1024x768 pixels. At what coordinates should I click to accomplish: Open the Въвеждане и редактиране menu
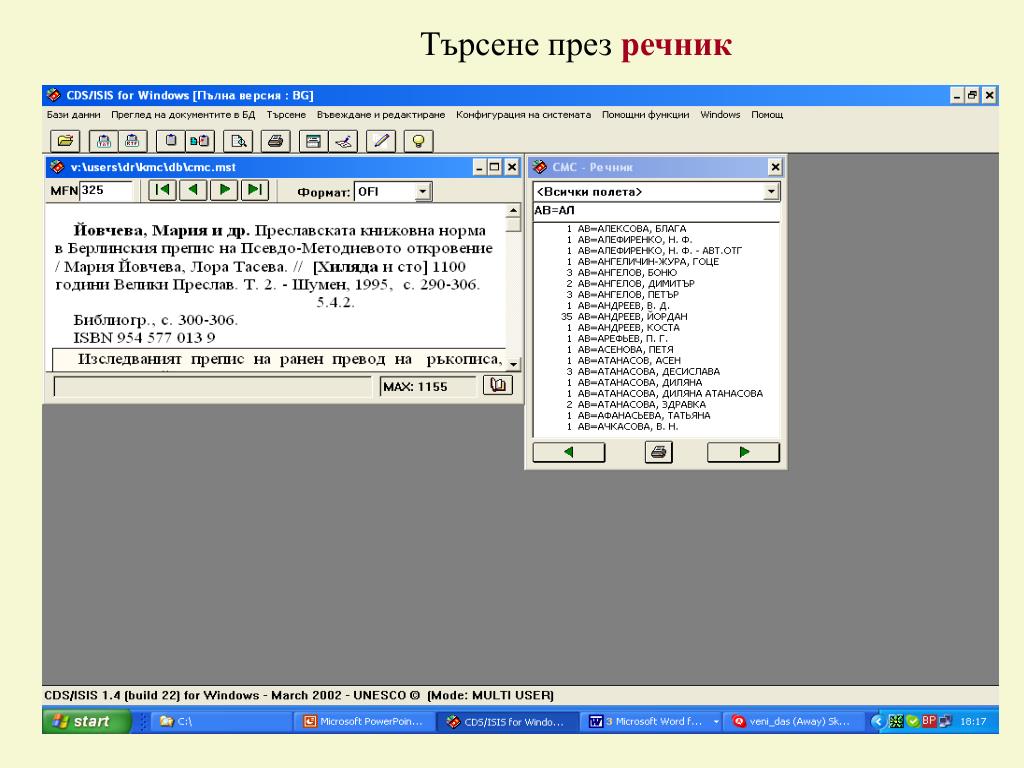[381, 115]
